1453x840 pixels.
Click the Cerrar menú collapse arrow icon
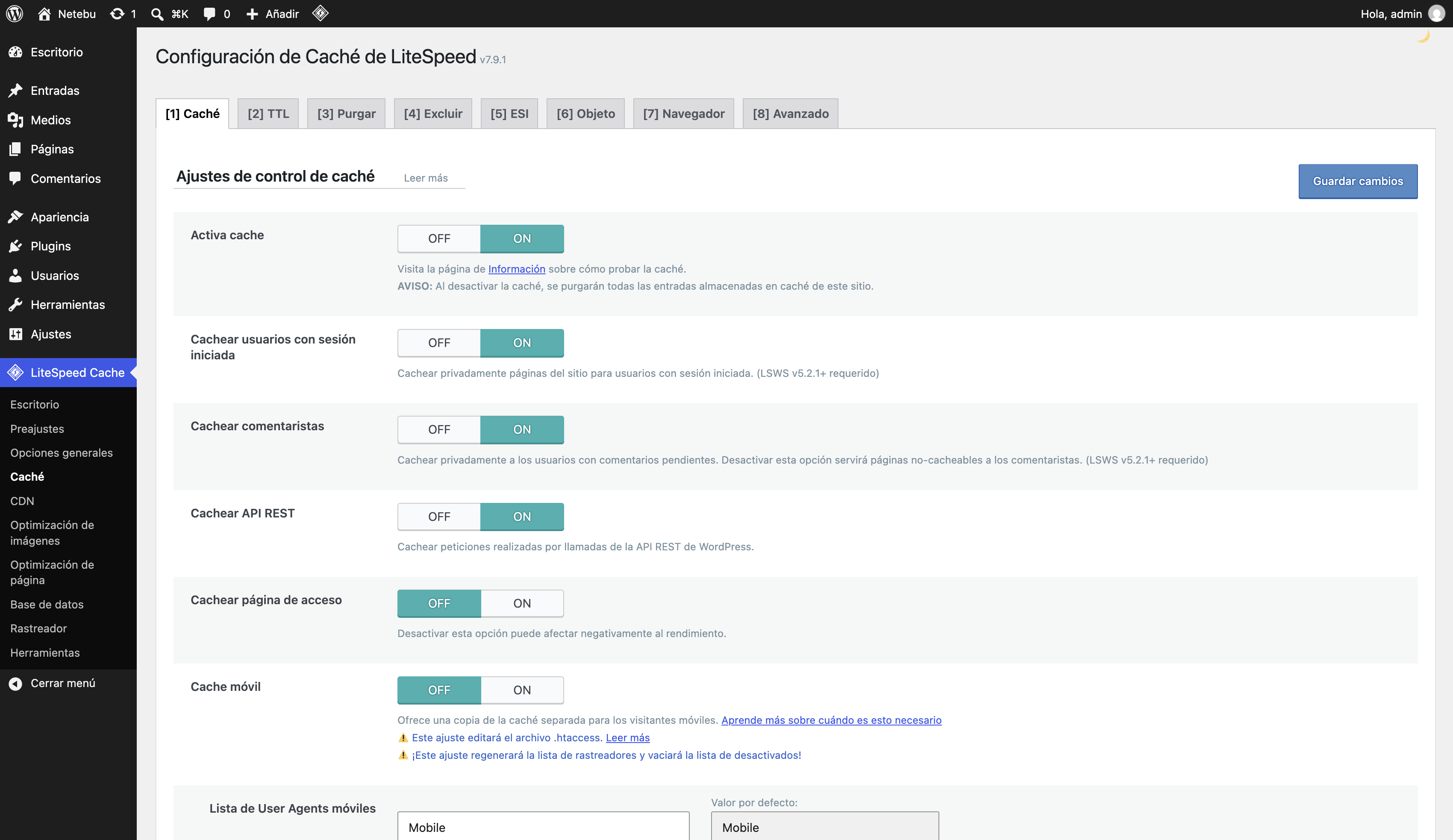point(15,683)
